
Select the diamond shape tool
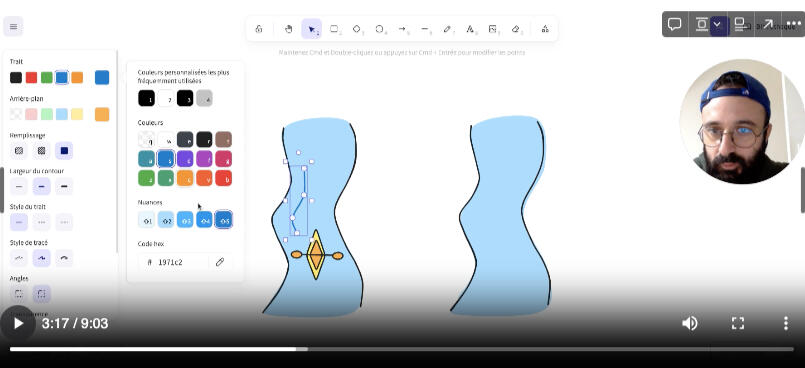(x=357, y=29)
